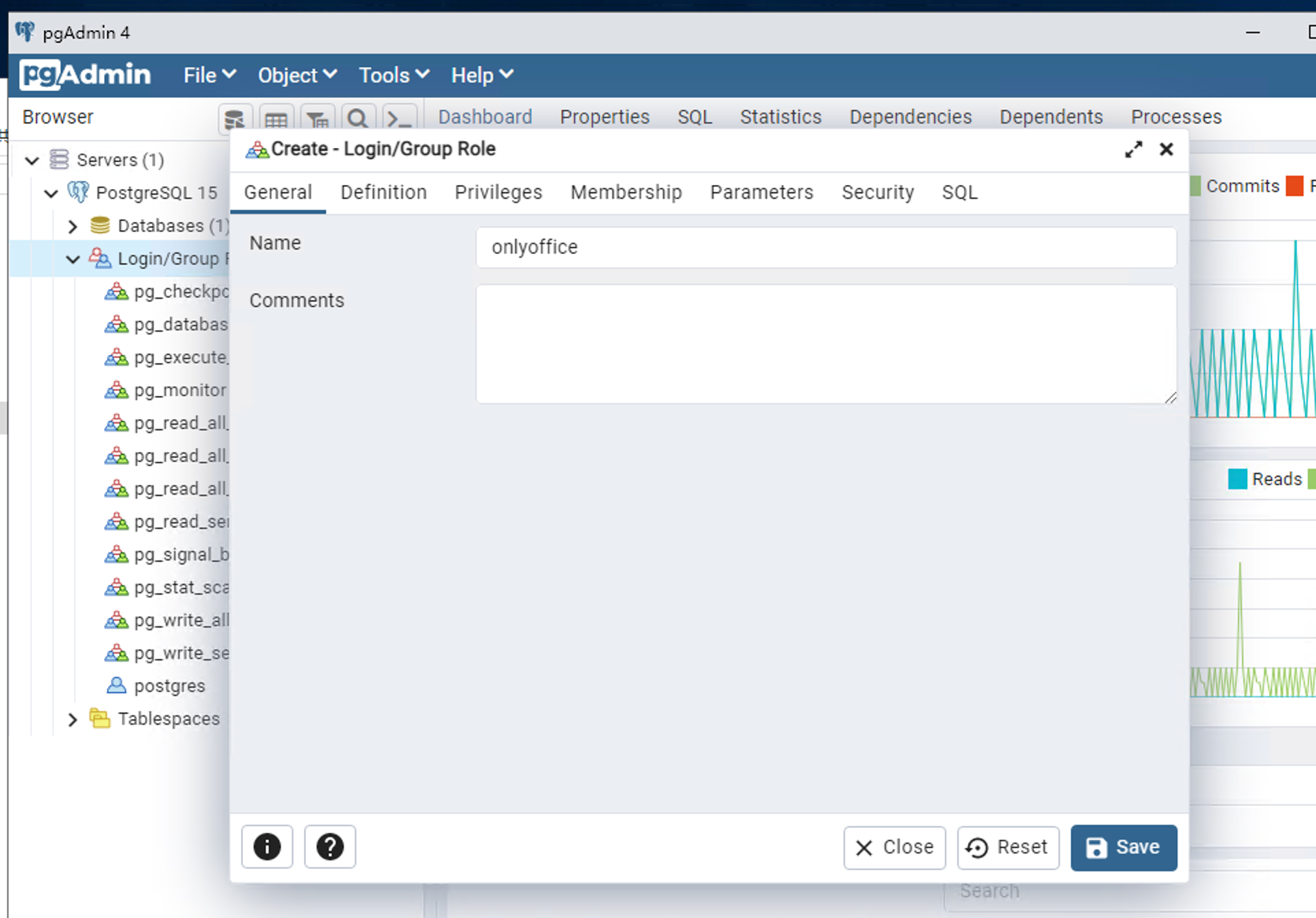This screenshot has height=918, width=1316.
Task: Open the Dashboard panel tab
Action: 485,117
